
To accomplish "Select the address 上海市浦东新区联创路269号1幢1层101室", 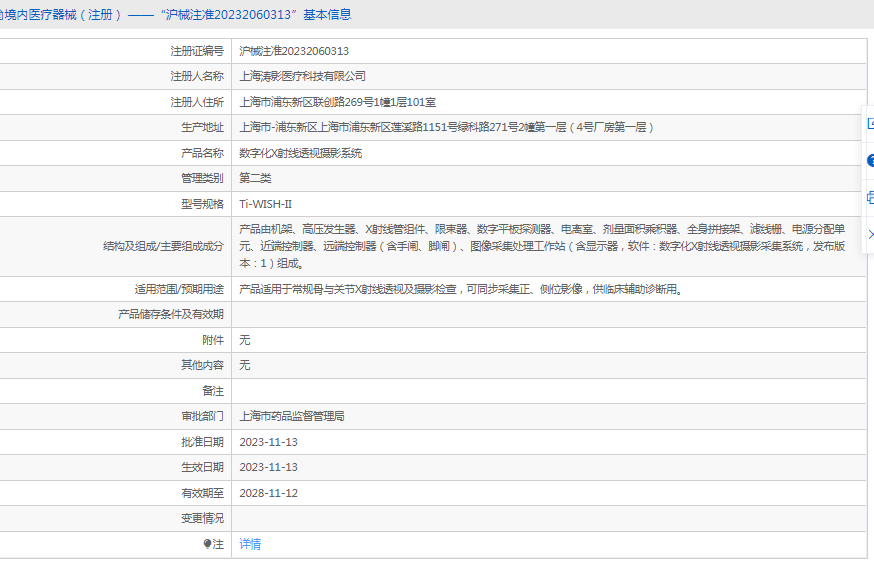I will click(x=337, y=102).
